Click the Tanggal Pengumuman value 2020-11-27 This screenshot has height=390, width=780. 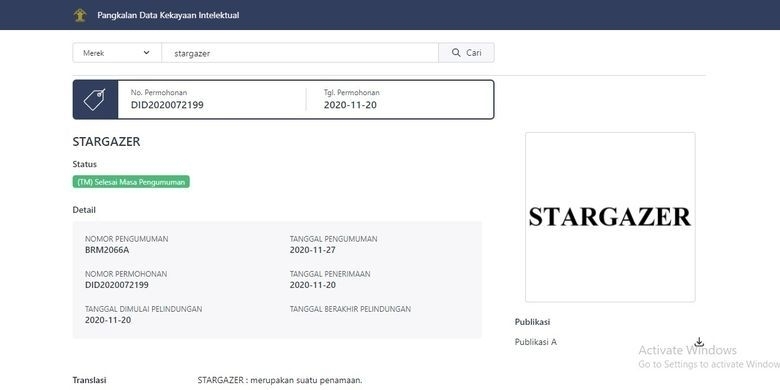(312, 250)
